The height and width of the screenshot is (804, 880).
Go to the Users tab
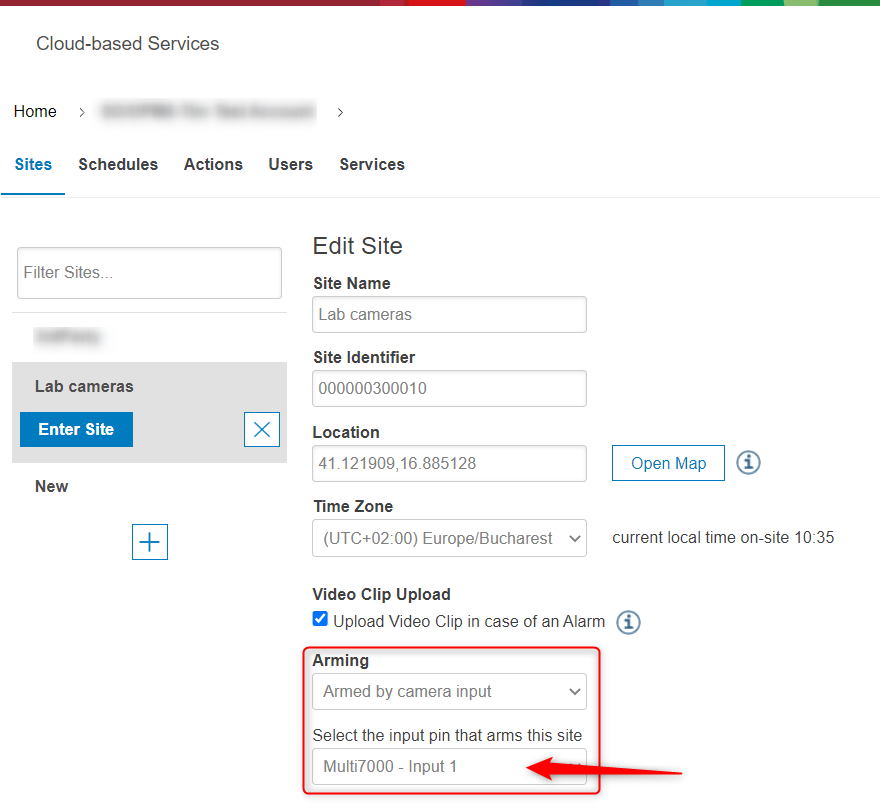pos(290,165)
